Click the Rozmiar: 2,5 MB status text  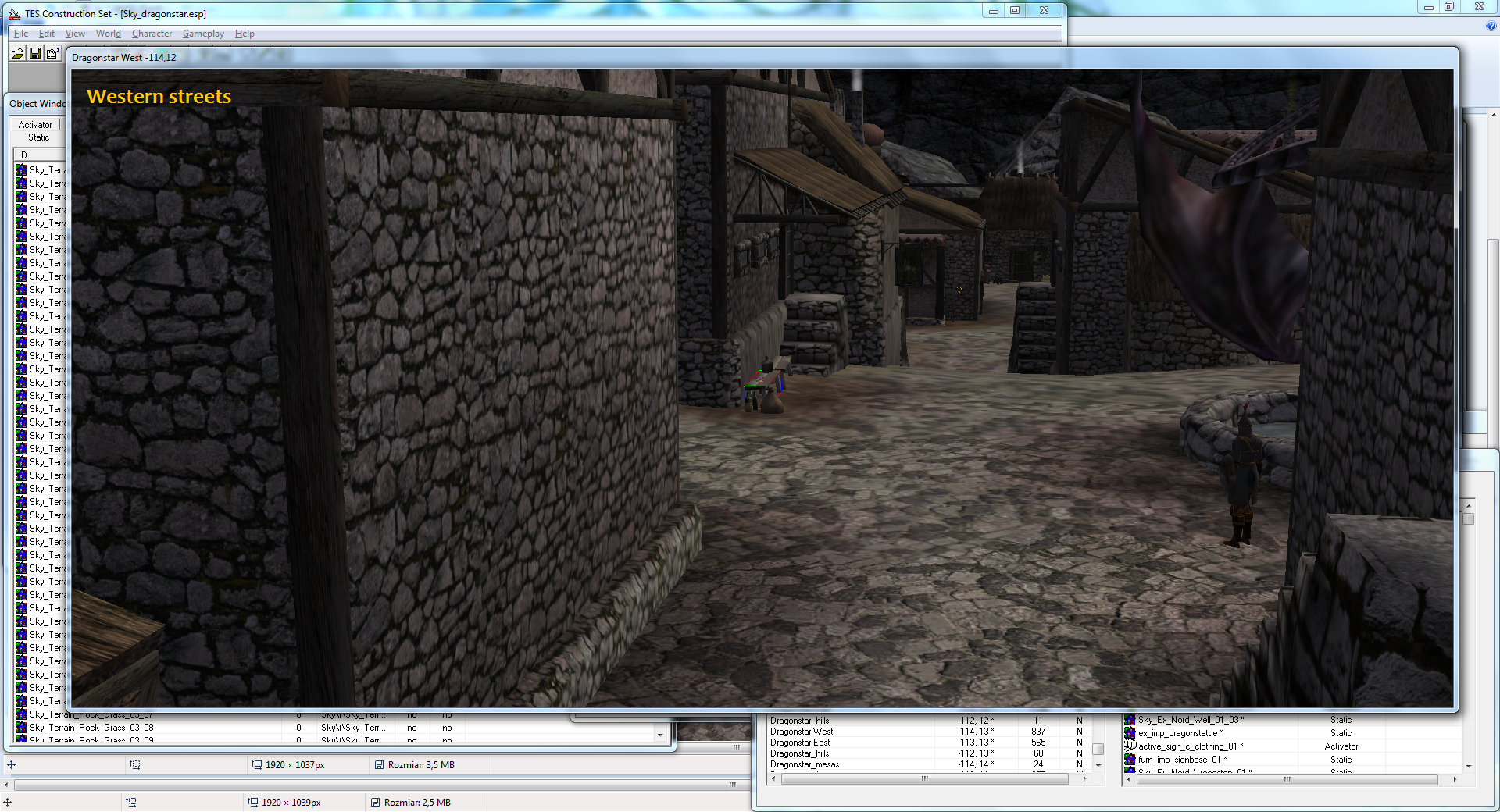click(417, 803)
